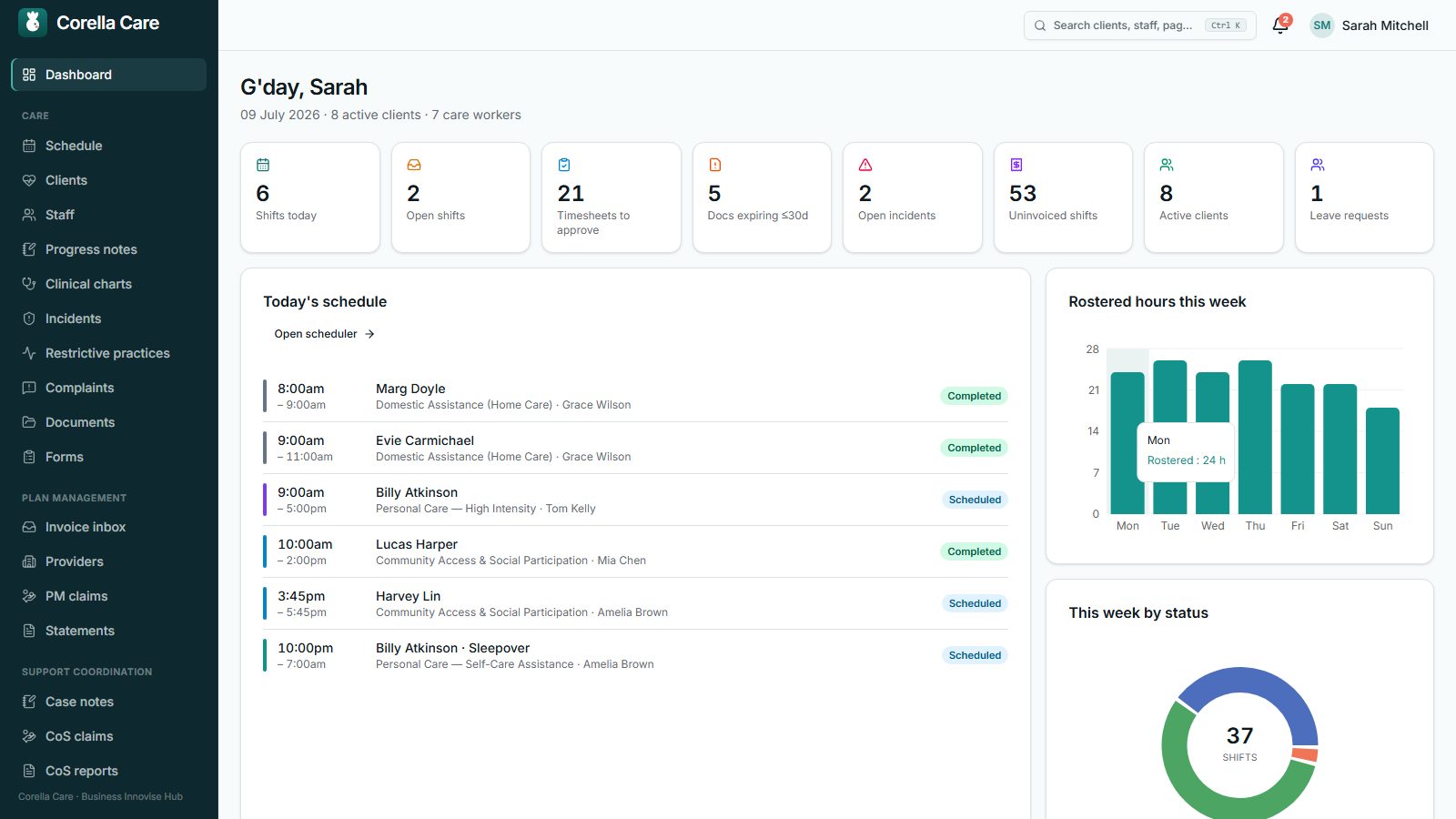Open CoS reports page
The width and height of the screenshot is (1456, 819).
pos(109,771)
